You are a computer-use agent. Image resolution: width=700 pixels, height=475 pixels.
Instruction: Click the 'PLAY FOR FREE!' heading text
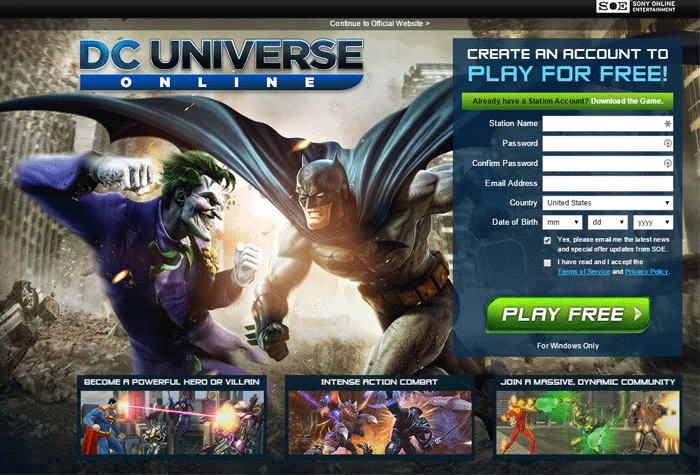point(567,74)
